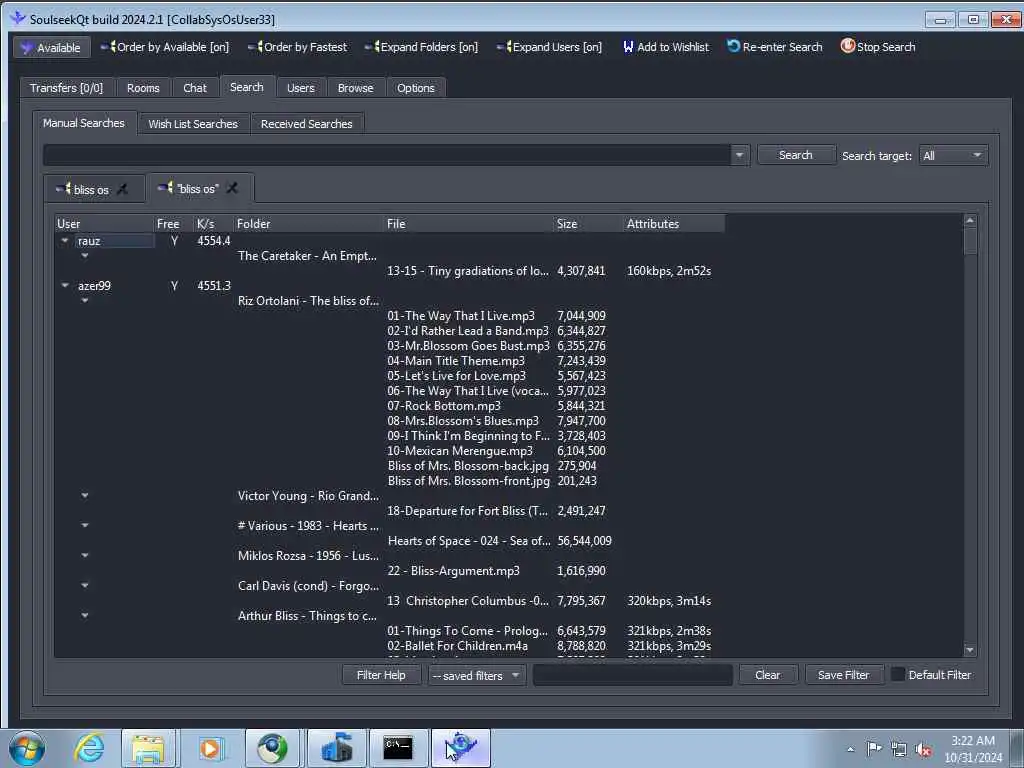Click the Save Filter button
1024x768 pixels.
point(844,675)
